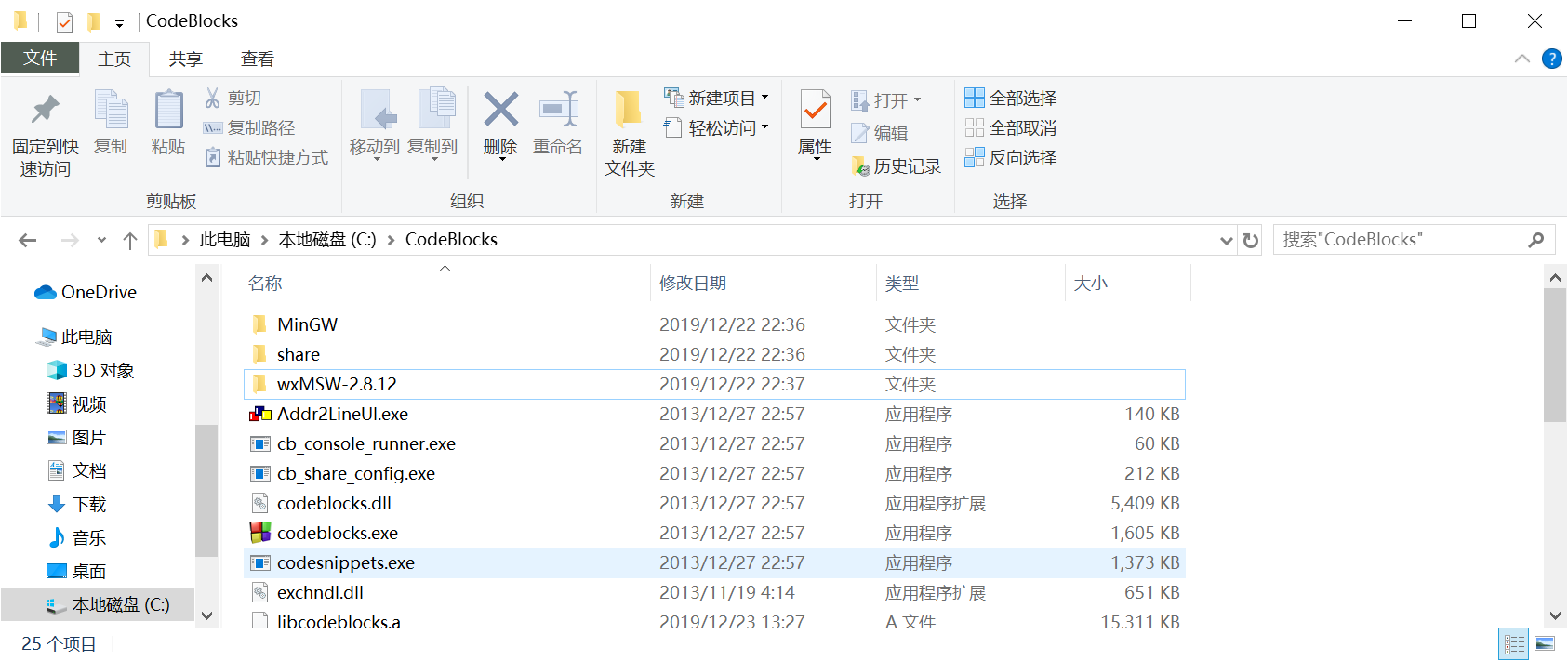
Task: Switch to View (查看) tab
Action: (258, 59)
